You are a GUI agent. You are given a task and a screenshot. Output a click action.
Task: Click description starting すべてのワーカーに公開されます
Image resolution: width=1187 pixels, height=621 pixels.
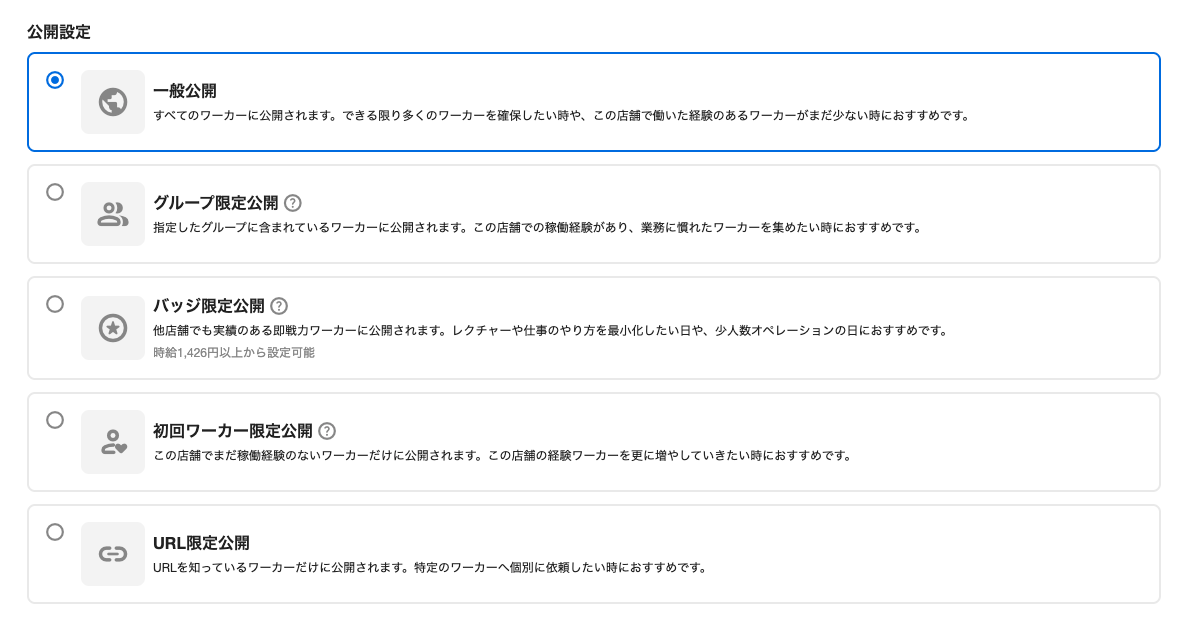[x=562, y=116]
